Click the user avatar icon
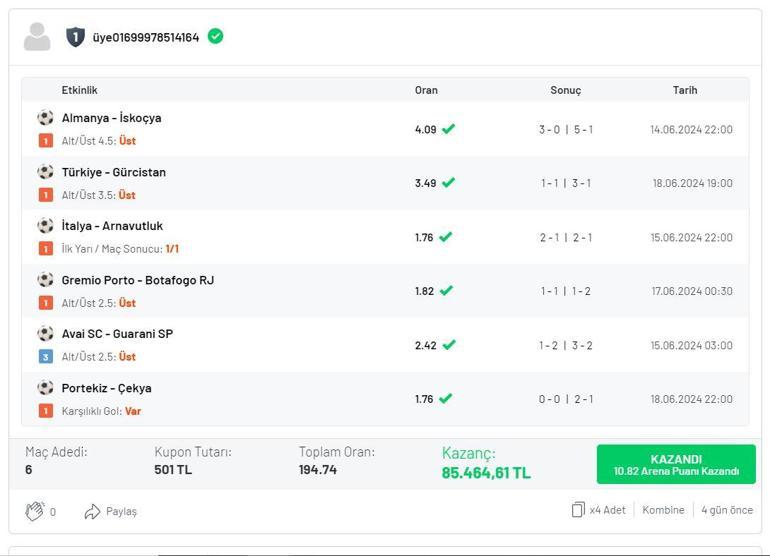770x556 pixels. click(x=37, y=37)
